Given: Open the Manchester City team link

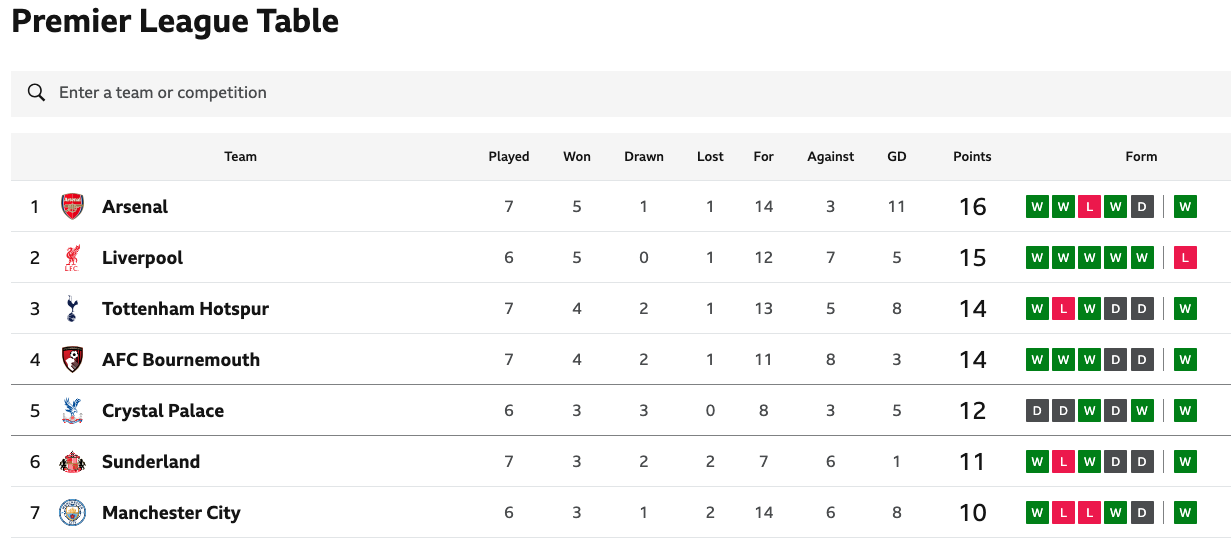Looking at the screenshot, I should 171,513.
